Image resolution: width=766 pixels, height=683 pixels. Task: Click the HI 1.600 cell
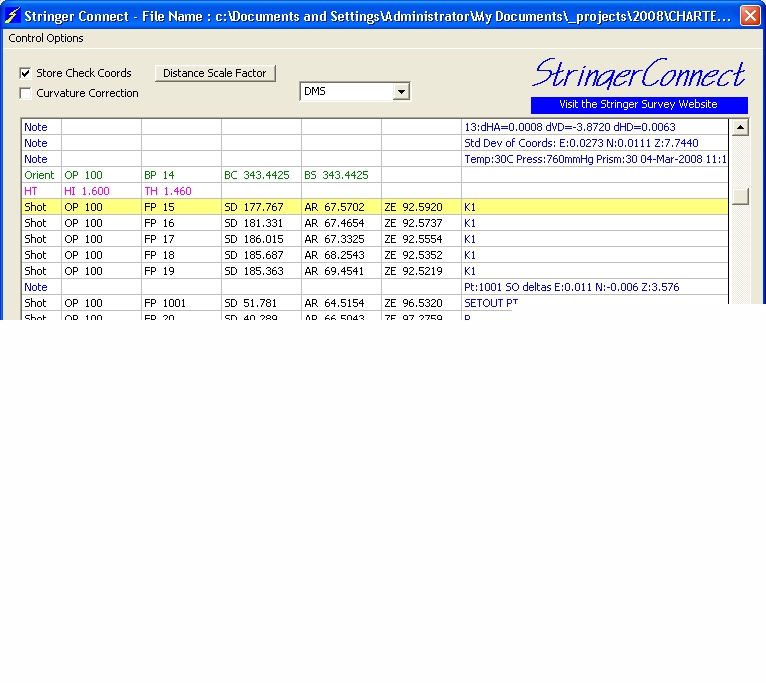click(101, 192)
